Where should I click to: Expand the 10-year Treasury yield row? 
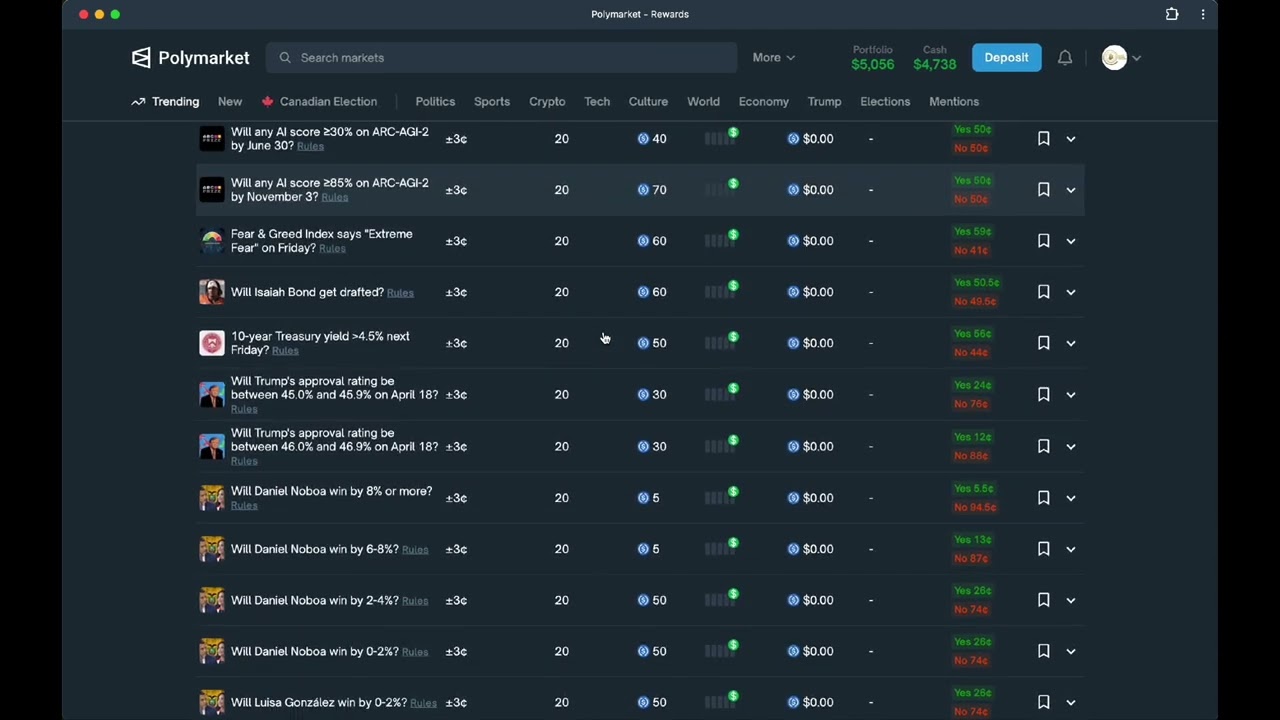1071,343
